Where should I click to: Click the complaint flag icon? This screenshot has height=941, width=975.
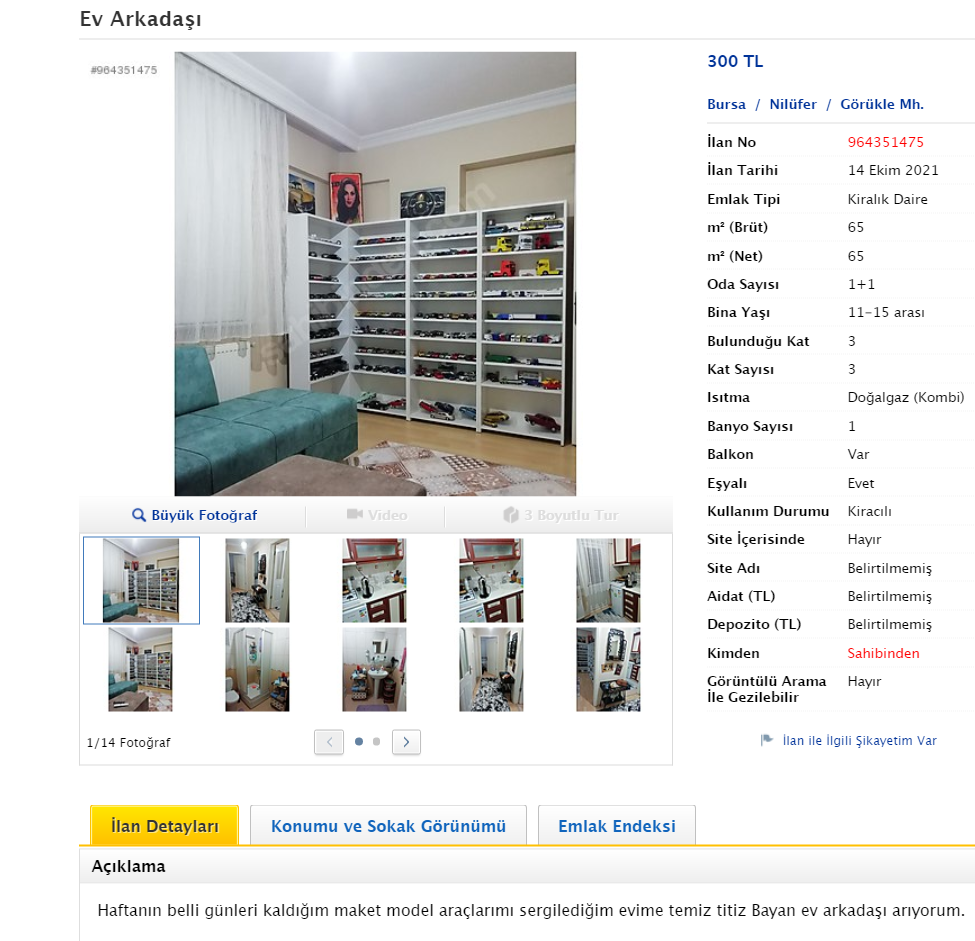click(767, 740)
